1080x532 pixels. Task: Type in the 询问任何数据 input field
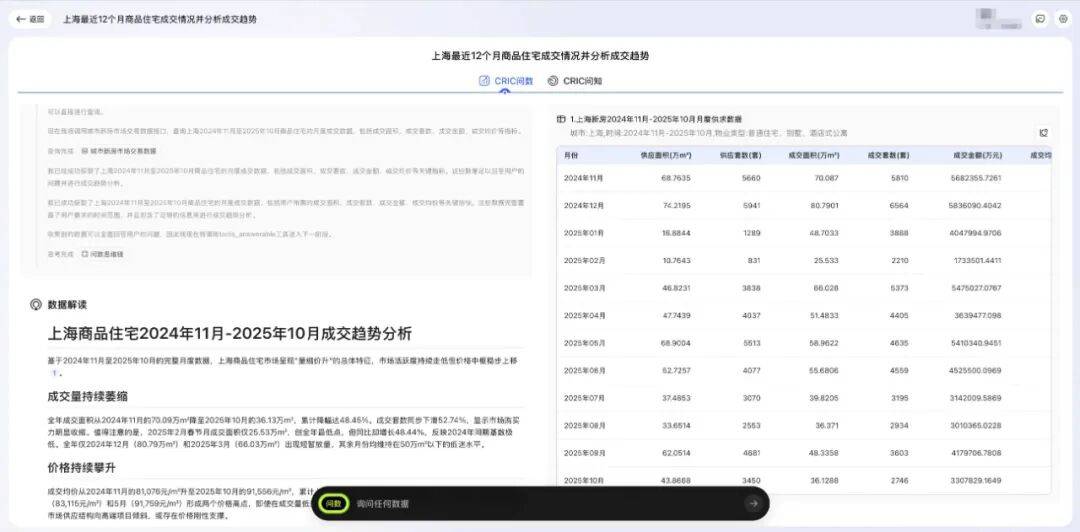click(540, 504)
